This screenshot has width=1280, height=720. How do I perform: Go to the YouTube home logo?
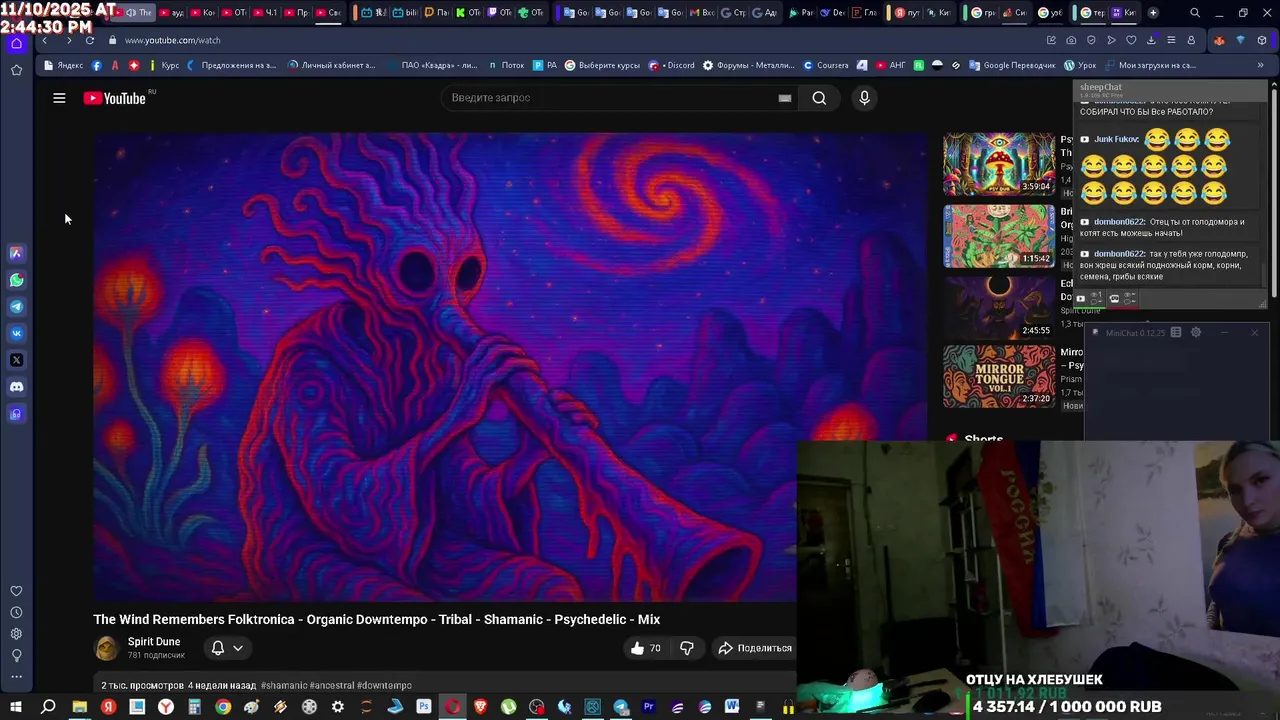[x=115, y=98]
